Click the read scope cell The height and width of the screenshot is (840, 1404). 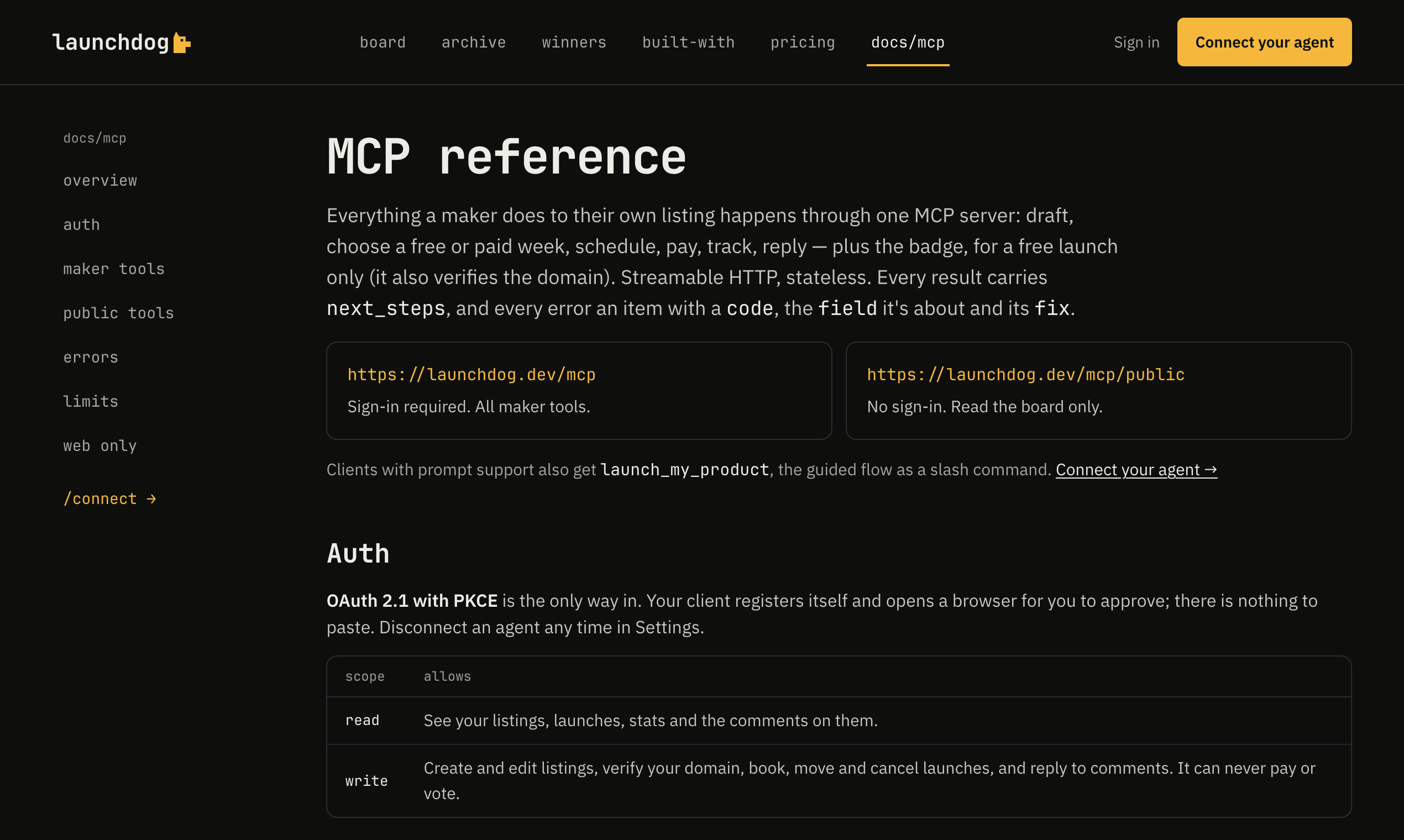[362, 720]
